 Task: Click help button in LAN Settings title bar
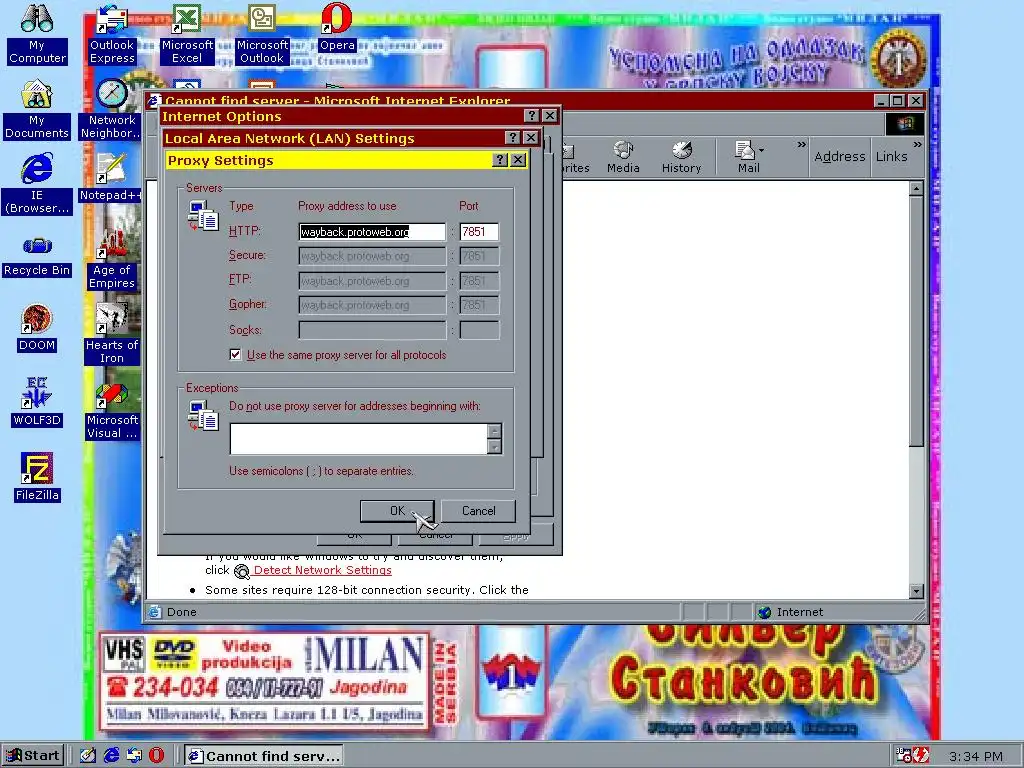(513, 138)
